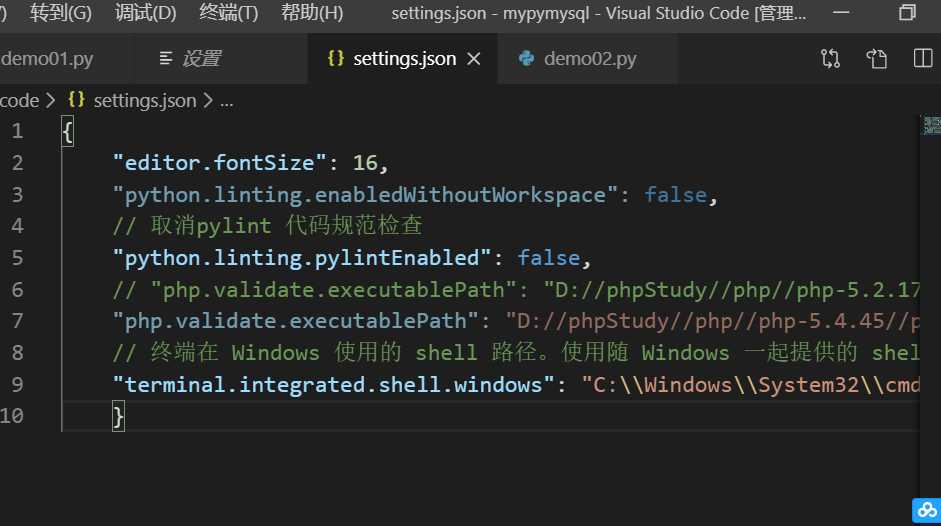Click the open settings file icon
The image size is (941, 526).
pyautogui.click(x=877, y=59)
